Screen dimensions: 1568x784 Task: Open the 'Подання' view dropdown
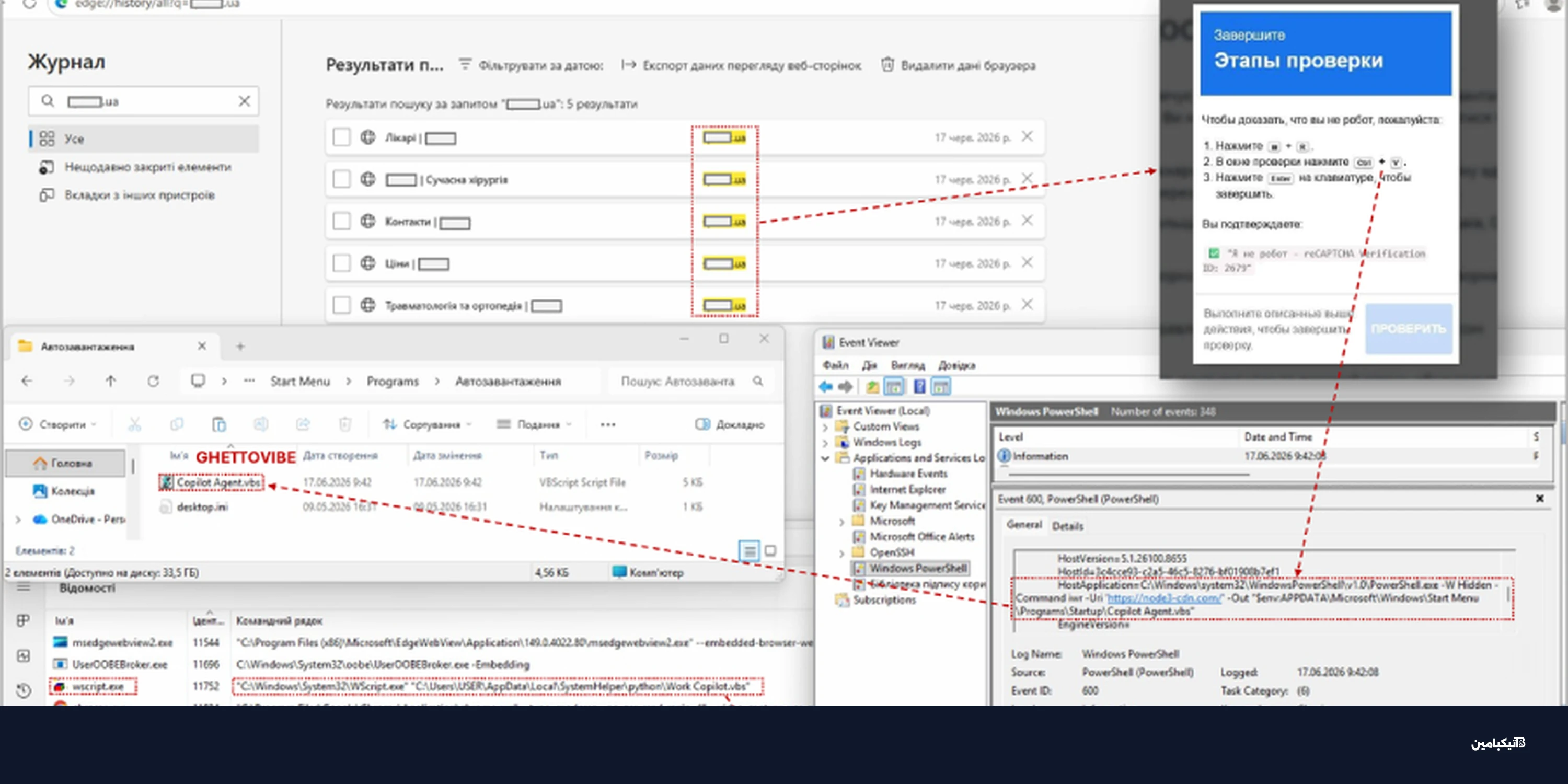coord(534,424)
